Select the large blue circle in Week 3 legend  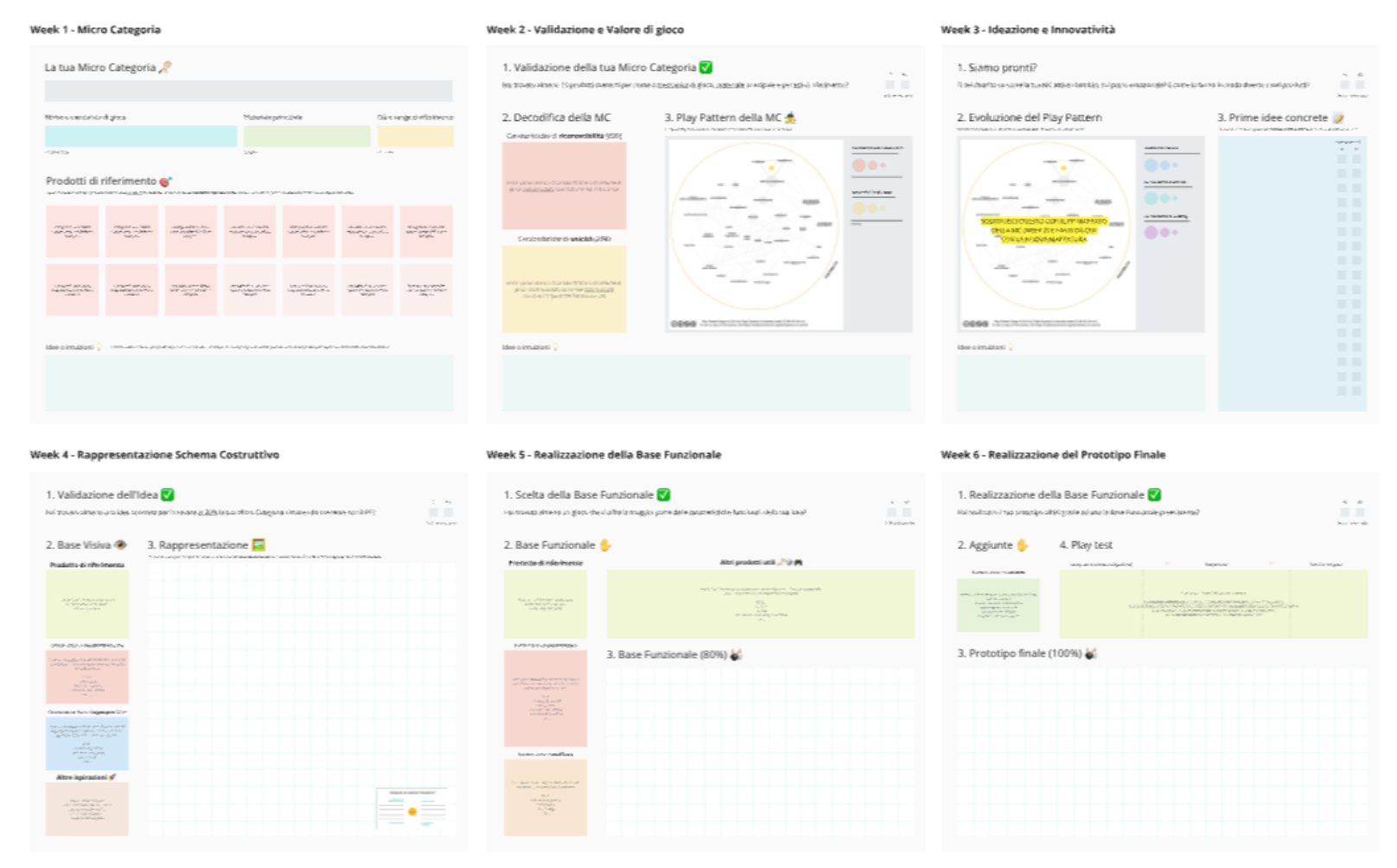[x=1151, y=165]
